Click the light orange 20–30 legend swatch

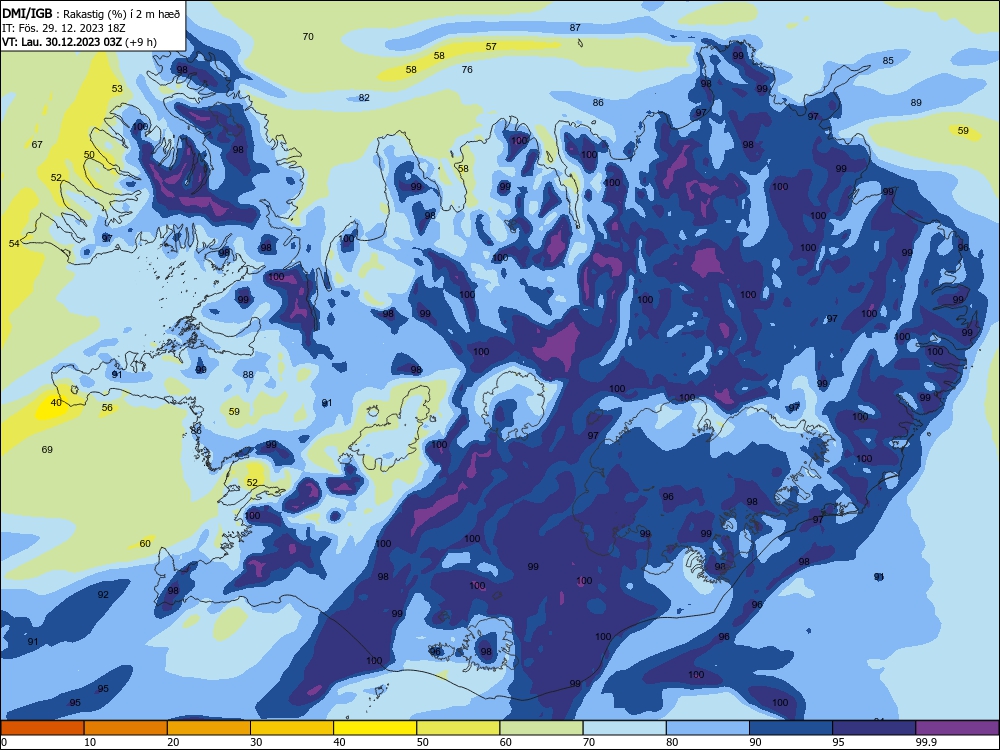(x=209, y=728)
